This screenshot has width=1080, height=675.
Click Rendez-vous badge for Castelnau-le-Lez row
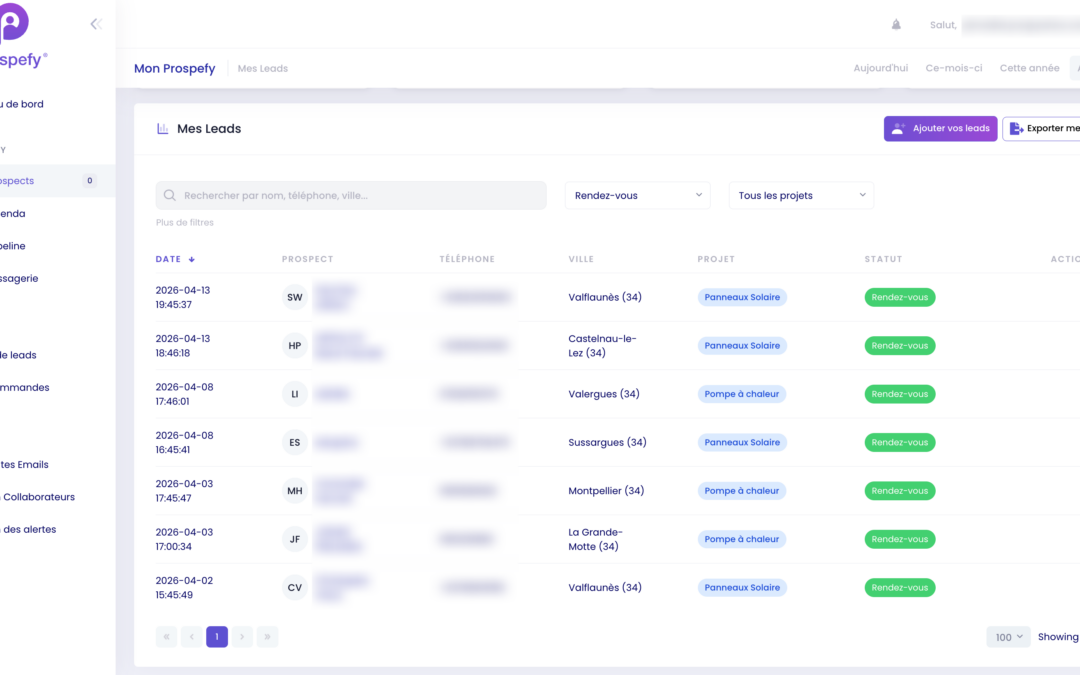tap(900, 346)
